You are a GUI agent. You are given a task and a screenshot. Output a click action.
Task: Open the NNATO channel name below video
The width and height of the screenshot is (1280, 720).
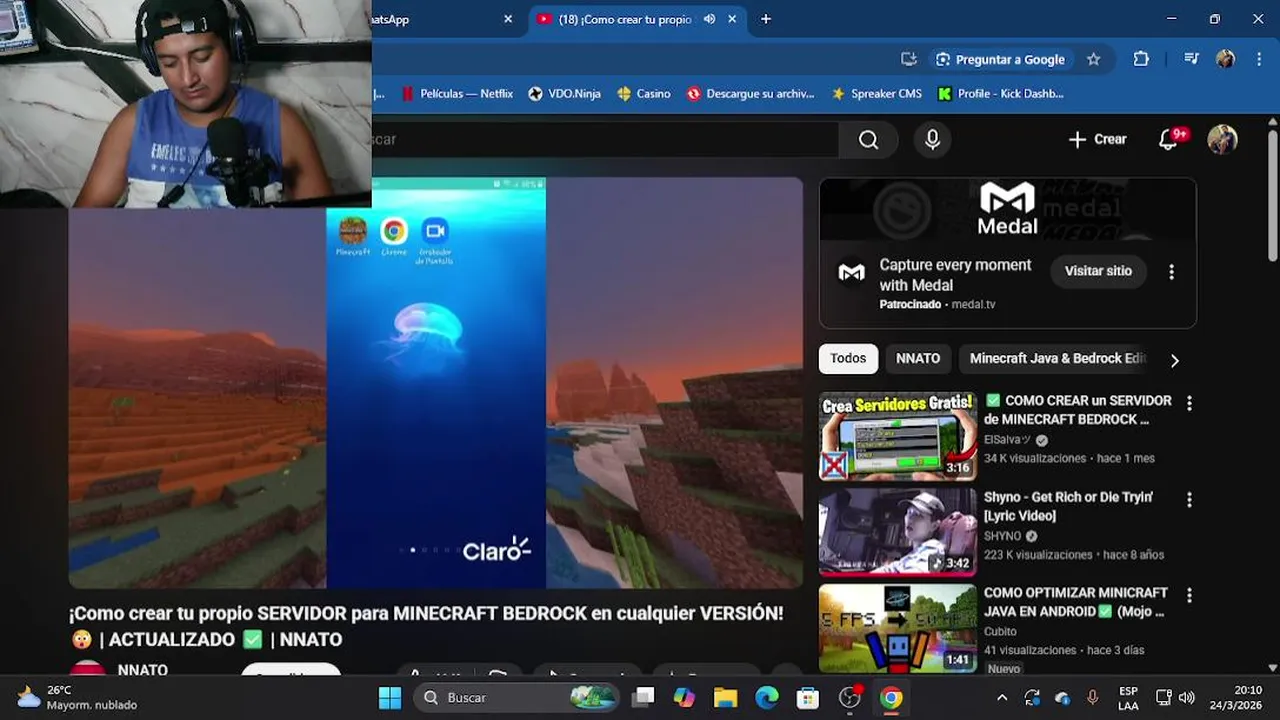tap(143, 669)
